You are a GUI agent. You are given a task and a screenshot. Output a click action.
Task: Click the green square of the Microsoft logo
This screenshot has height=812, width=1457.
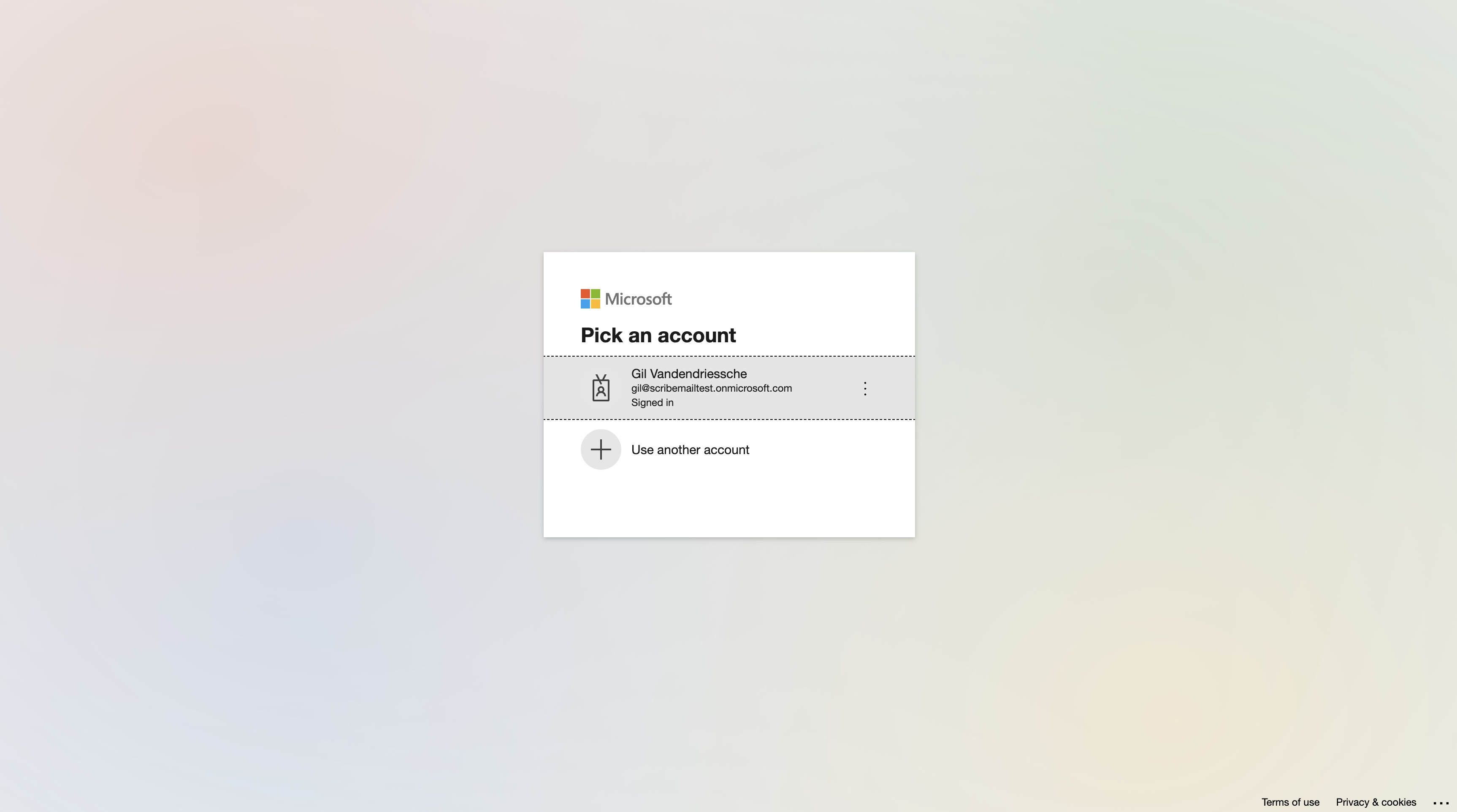click(x=596, y=294)
